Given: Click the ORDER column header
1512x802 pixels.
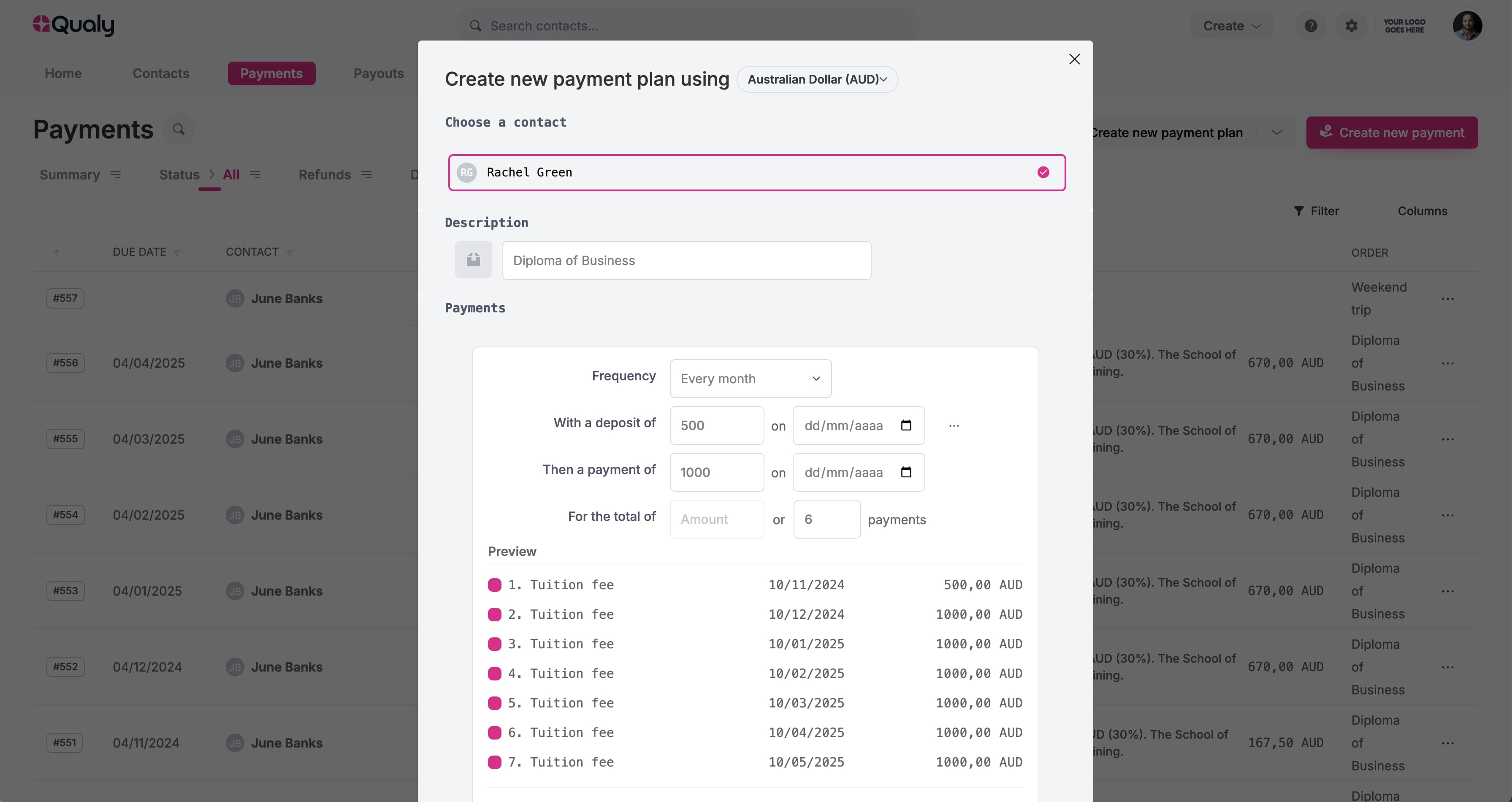Looking at the screenshot, I should click(1369, 253).
